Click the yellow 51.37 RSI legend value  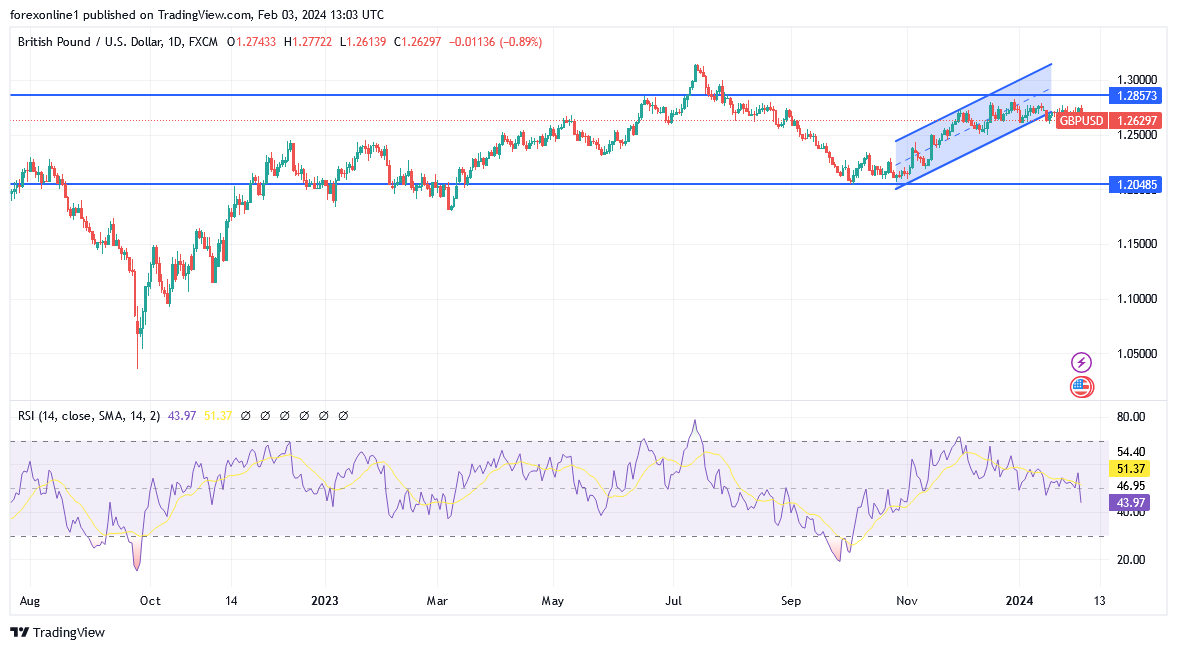coord(218,416)
